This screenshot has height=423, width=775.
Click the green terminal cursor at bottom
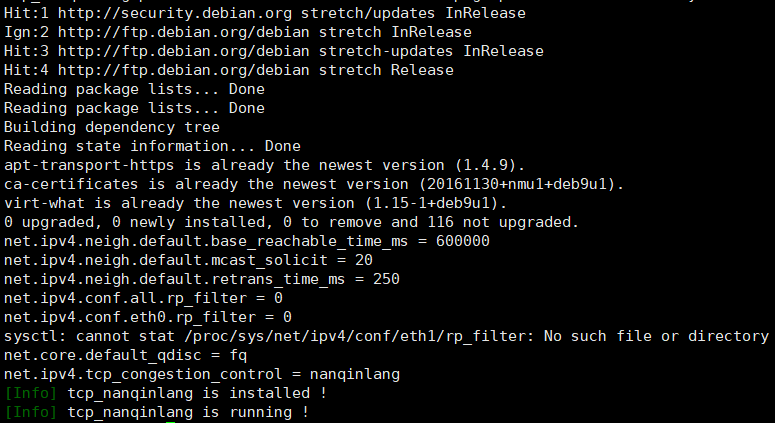coord(171,422)
